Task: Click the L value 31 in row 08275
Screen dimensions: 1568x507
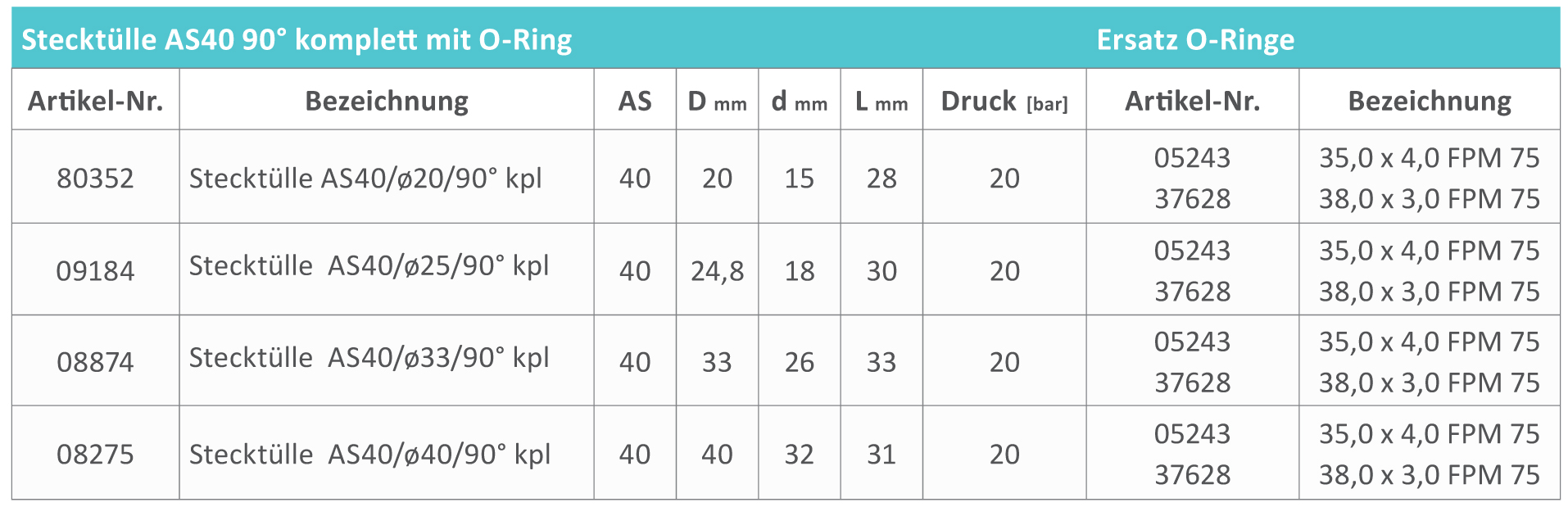Action: point(881,454)
